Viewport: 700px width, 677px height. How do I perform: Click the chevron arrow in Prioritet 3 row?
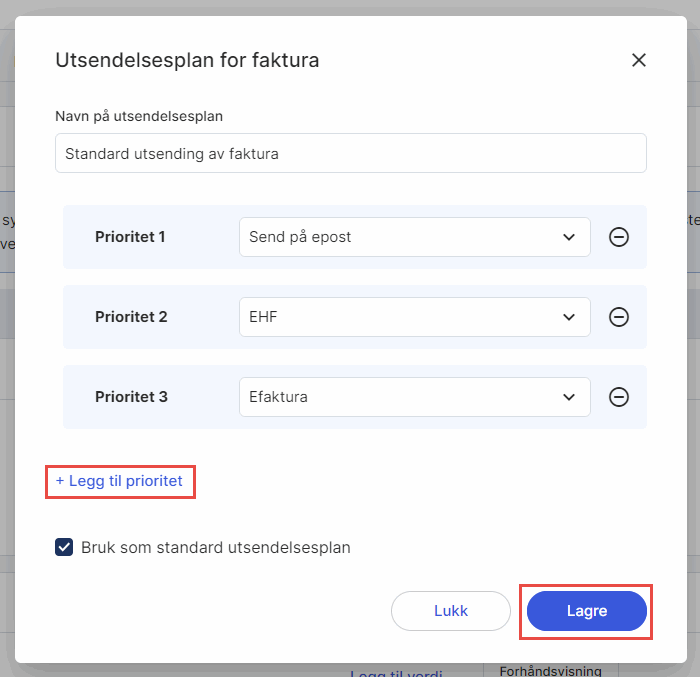click(569, 397)
